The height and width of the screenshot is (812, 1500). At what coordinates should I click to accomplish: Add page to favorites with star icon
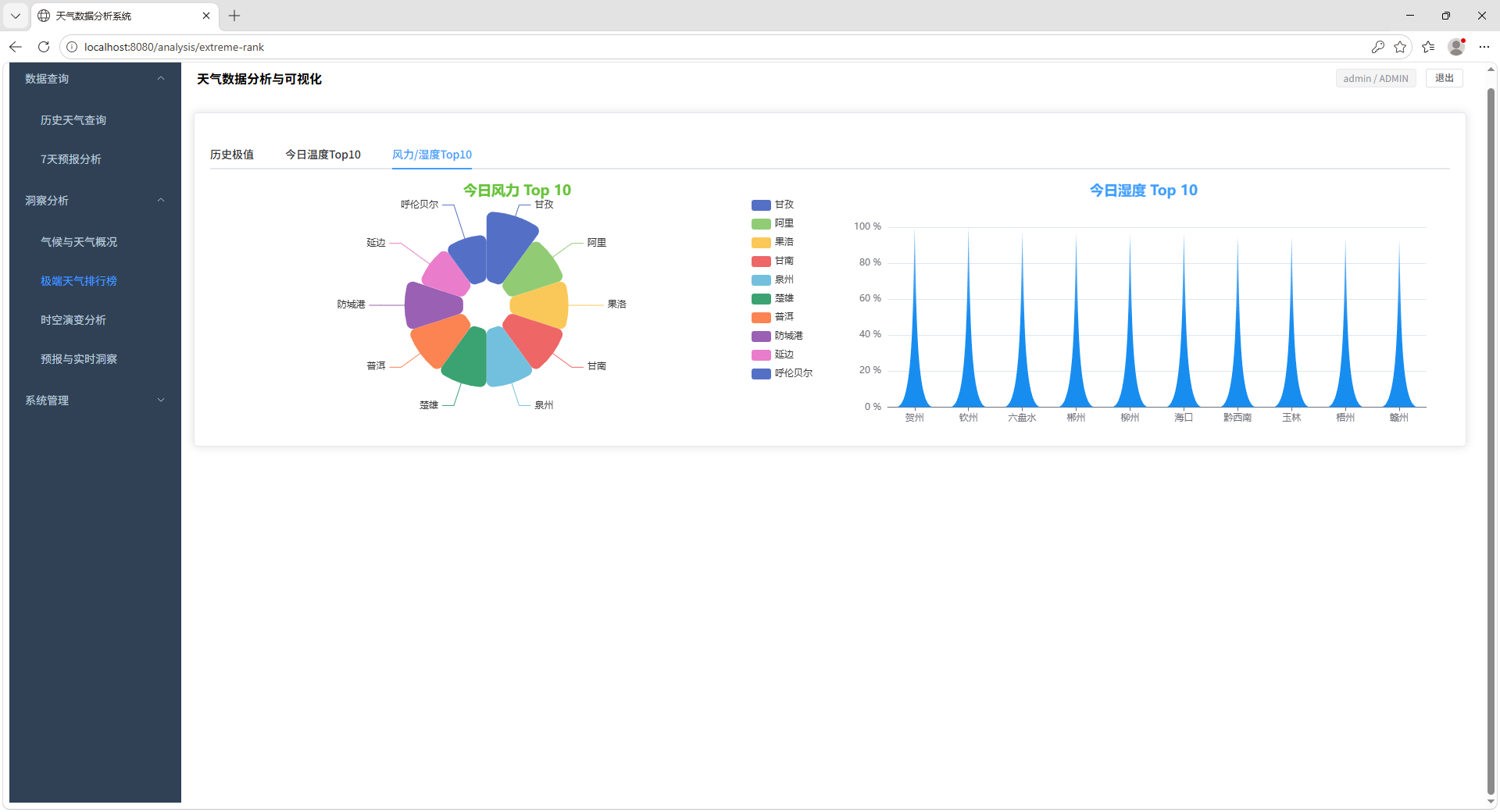pos(1400,47)
